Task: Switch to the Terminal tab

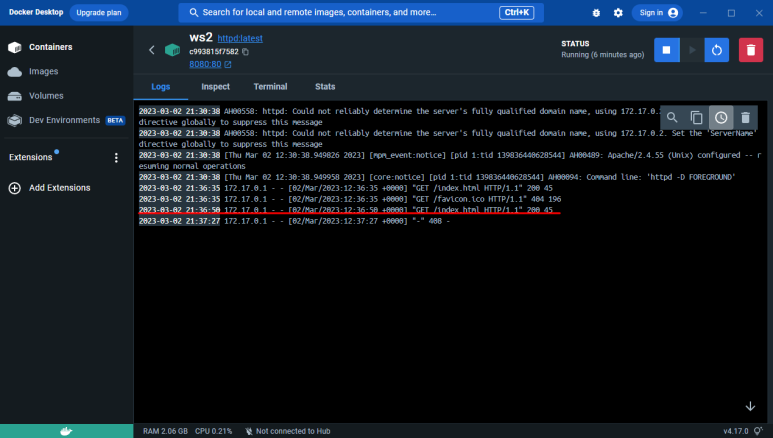Action: tap(270, 87)
